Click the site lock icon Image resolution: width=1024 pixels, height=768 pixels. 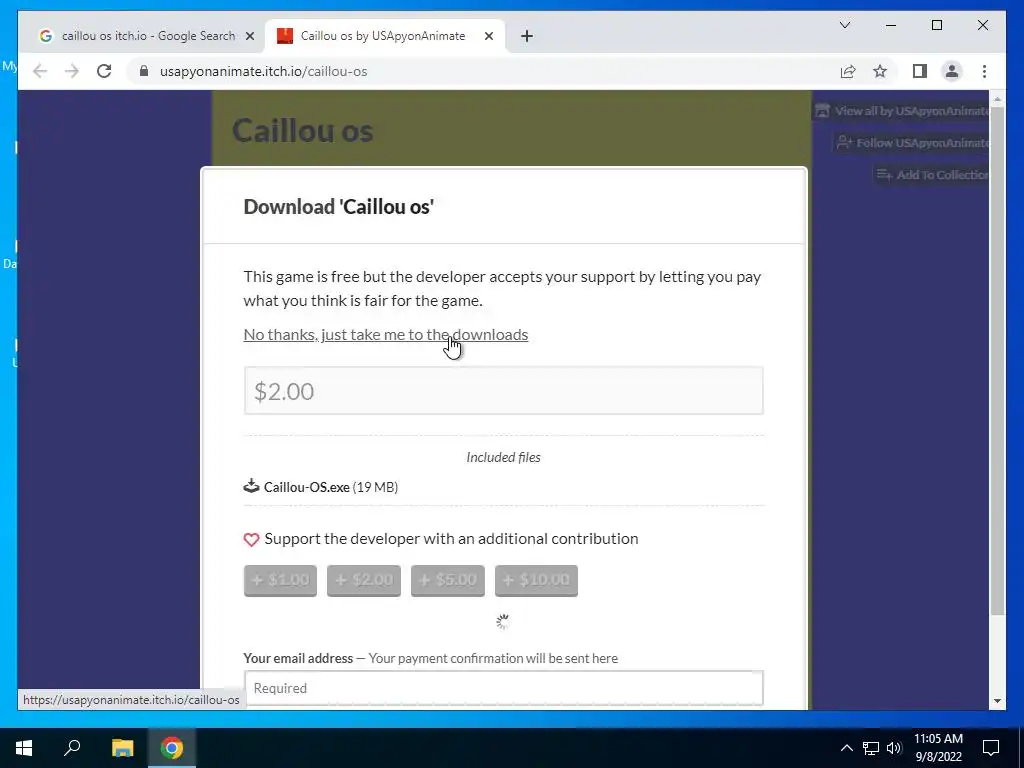pyautogui.click(x=144, y=71)
